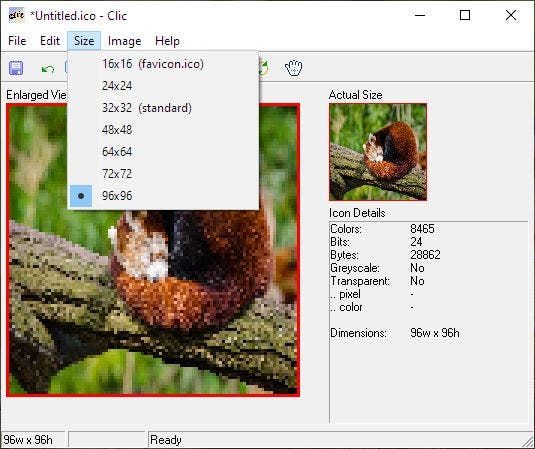Maximize the Clic window
This screenshot has width=535, height=449.
tap(465, 15)
